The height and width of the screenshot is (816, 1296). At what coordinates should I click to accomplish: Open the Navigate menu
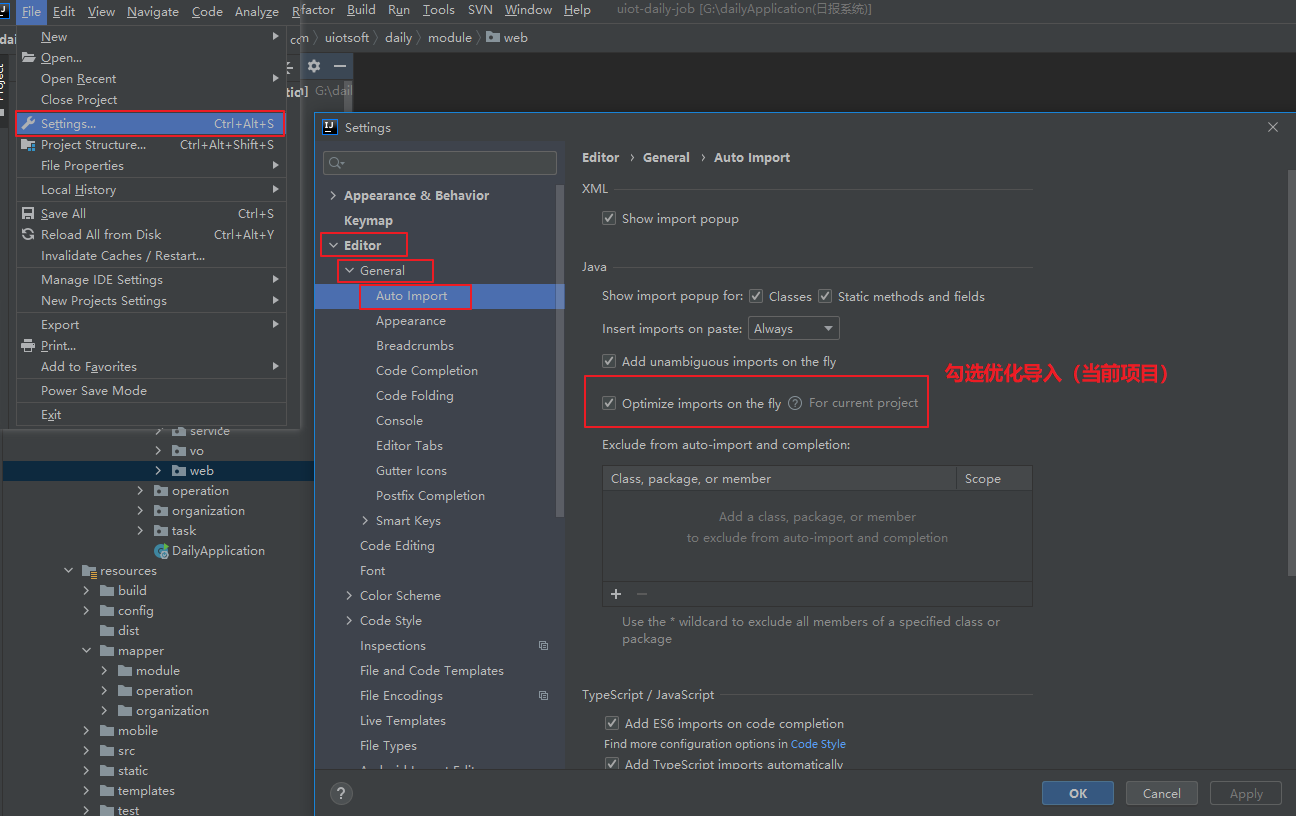point(152,11)
